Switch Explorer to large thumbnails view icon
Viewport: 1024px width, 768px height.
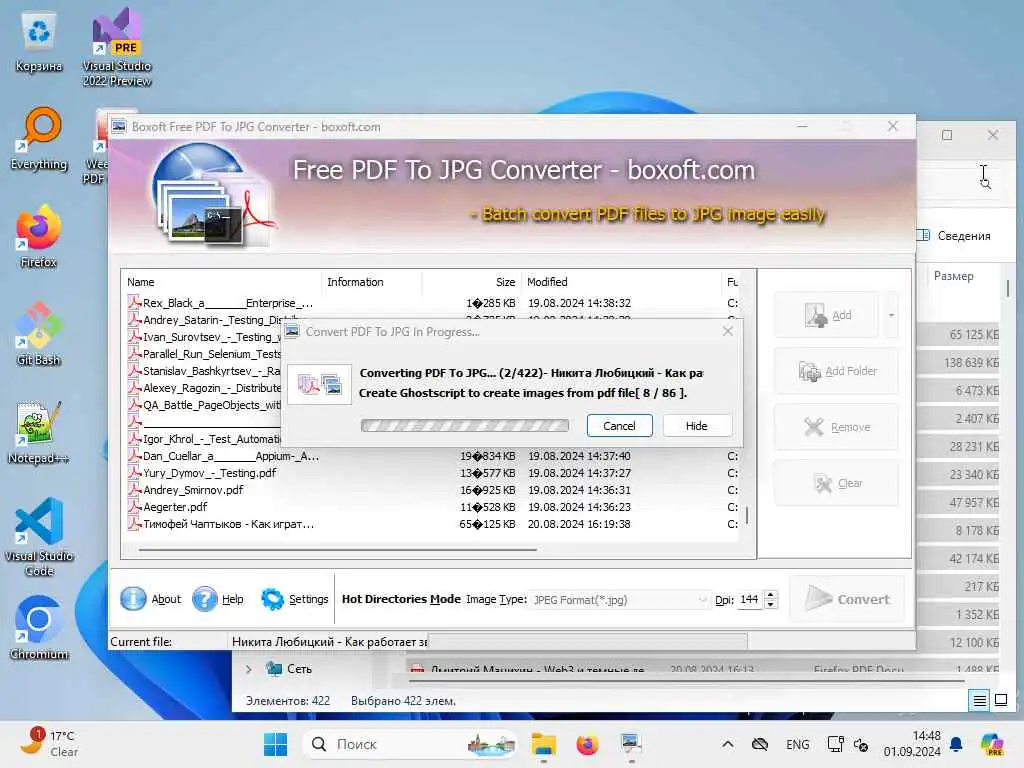click(1001, 701)
